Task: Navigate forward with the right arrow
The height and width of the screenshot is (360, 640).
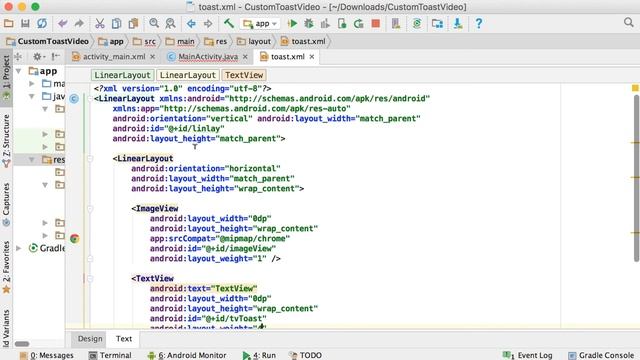Action: 208,24
